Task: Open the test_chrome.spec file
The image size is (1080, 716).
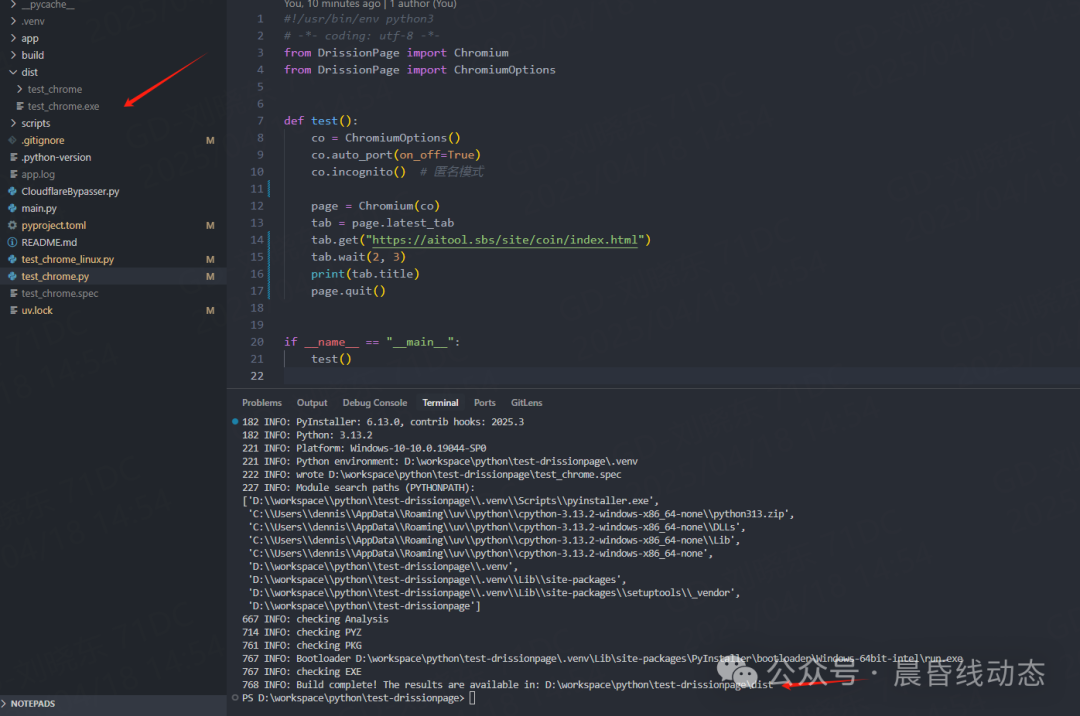Action: coord(60,293)
